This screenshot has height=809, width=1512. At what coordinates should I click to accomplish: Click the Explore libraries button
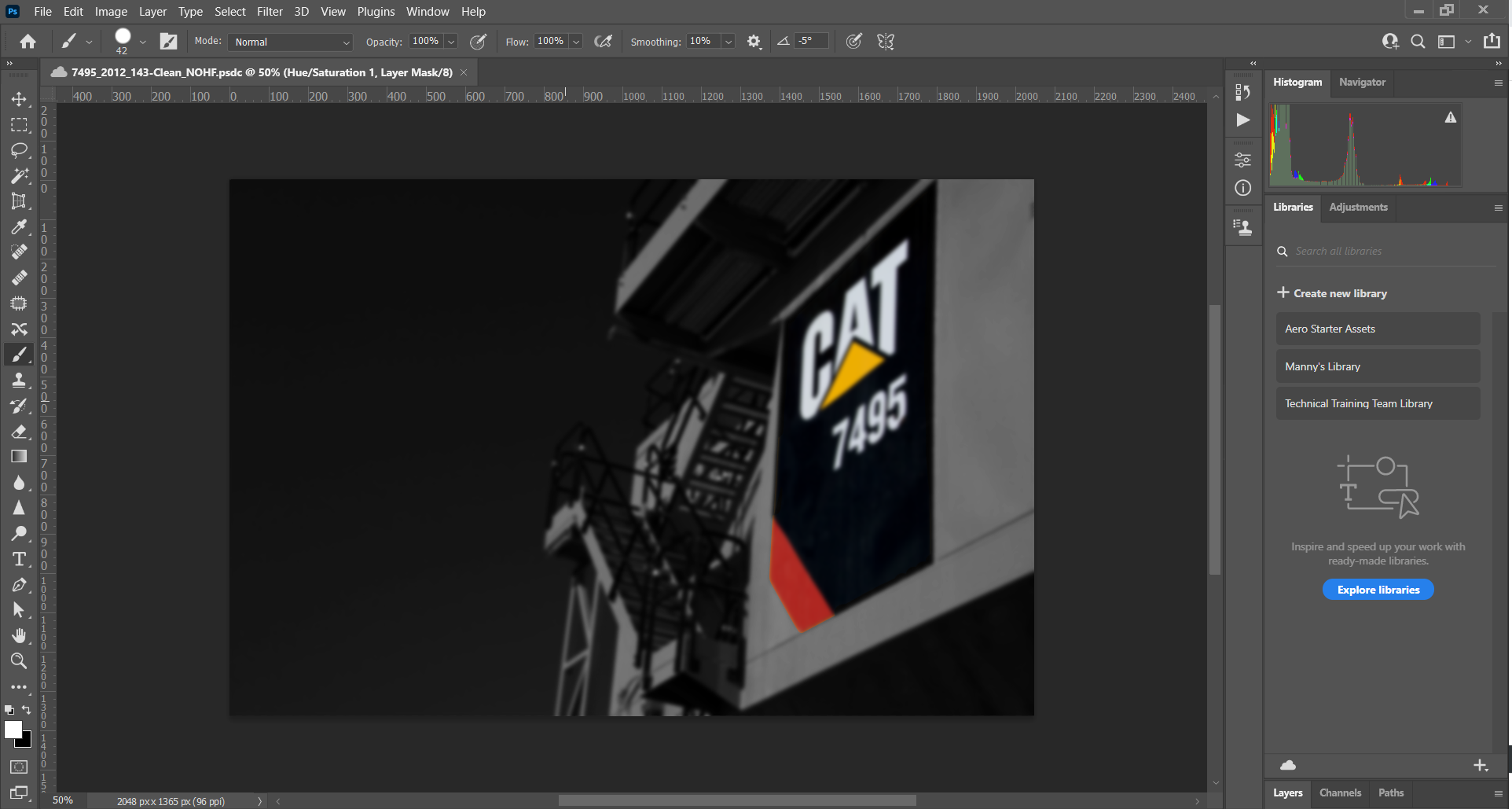pos(1378,590)
